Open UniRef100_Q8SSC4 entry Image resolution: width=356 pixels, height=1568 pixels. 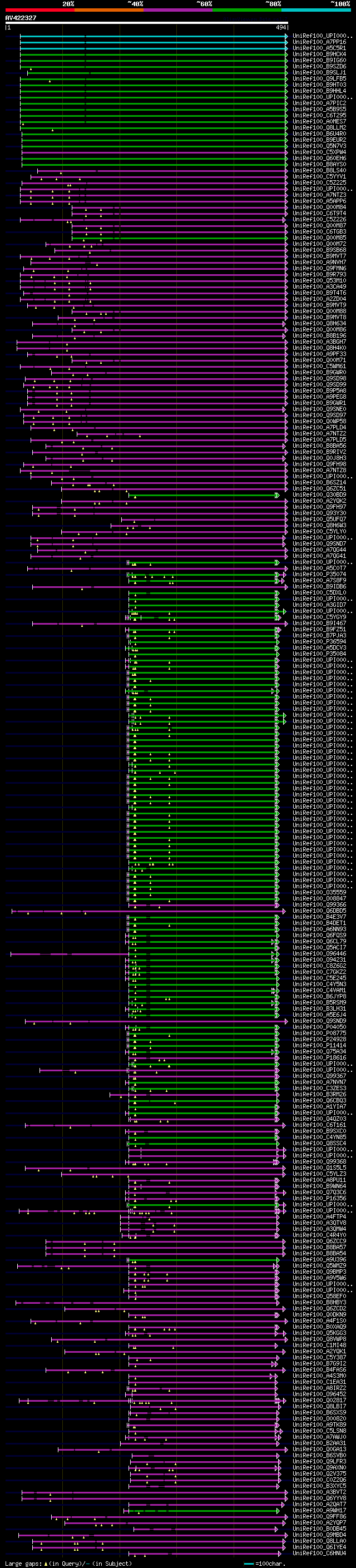tap(319, 1143)
